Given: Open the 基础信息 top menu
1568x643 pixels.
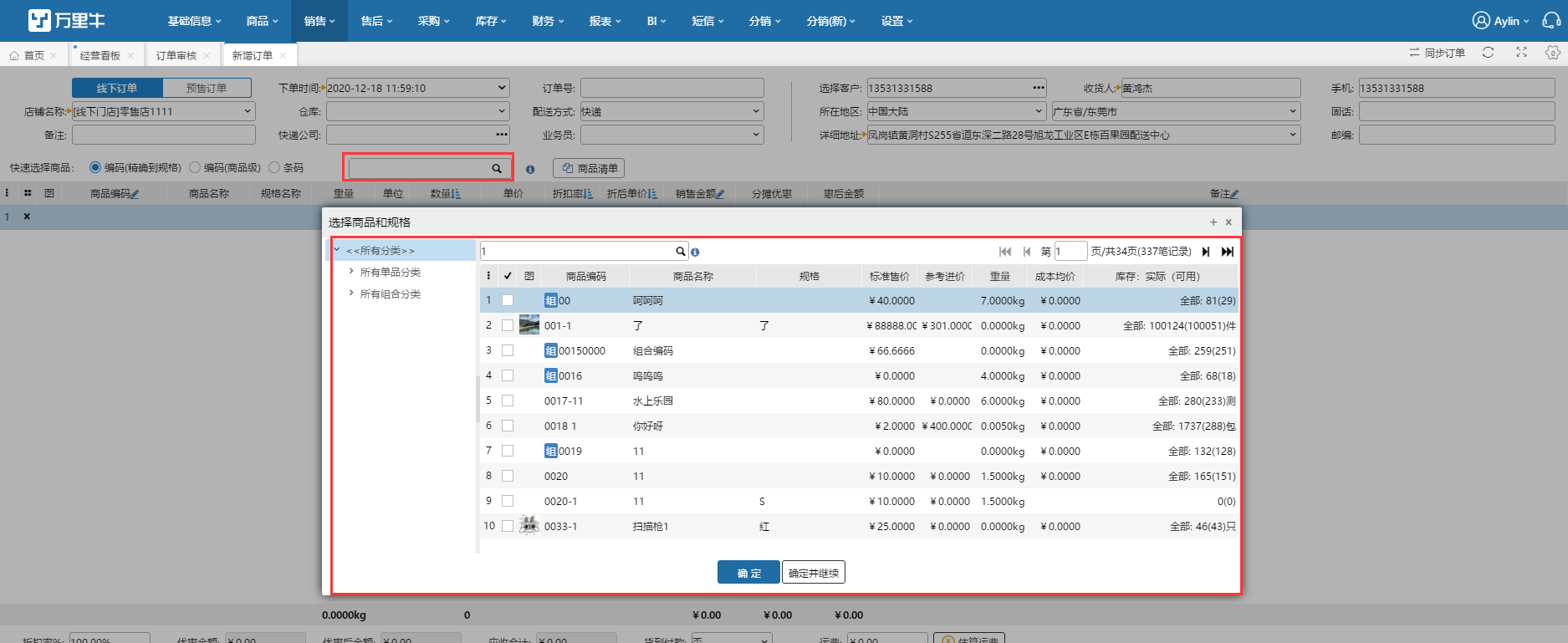Looking at the screenshot, I should click(194, 21).
